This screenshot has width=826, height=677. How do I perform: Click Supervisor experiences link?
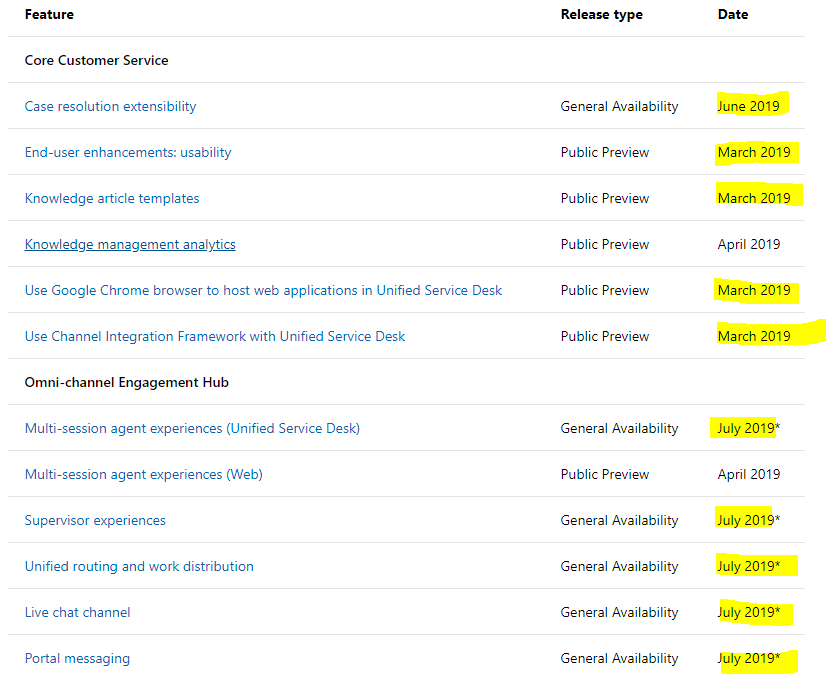tap(95, 521)
